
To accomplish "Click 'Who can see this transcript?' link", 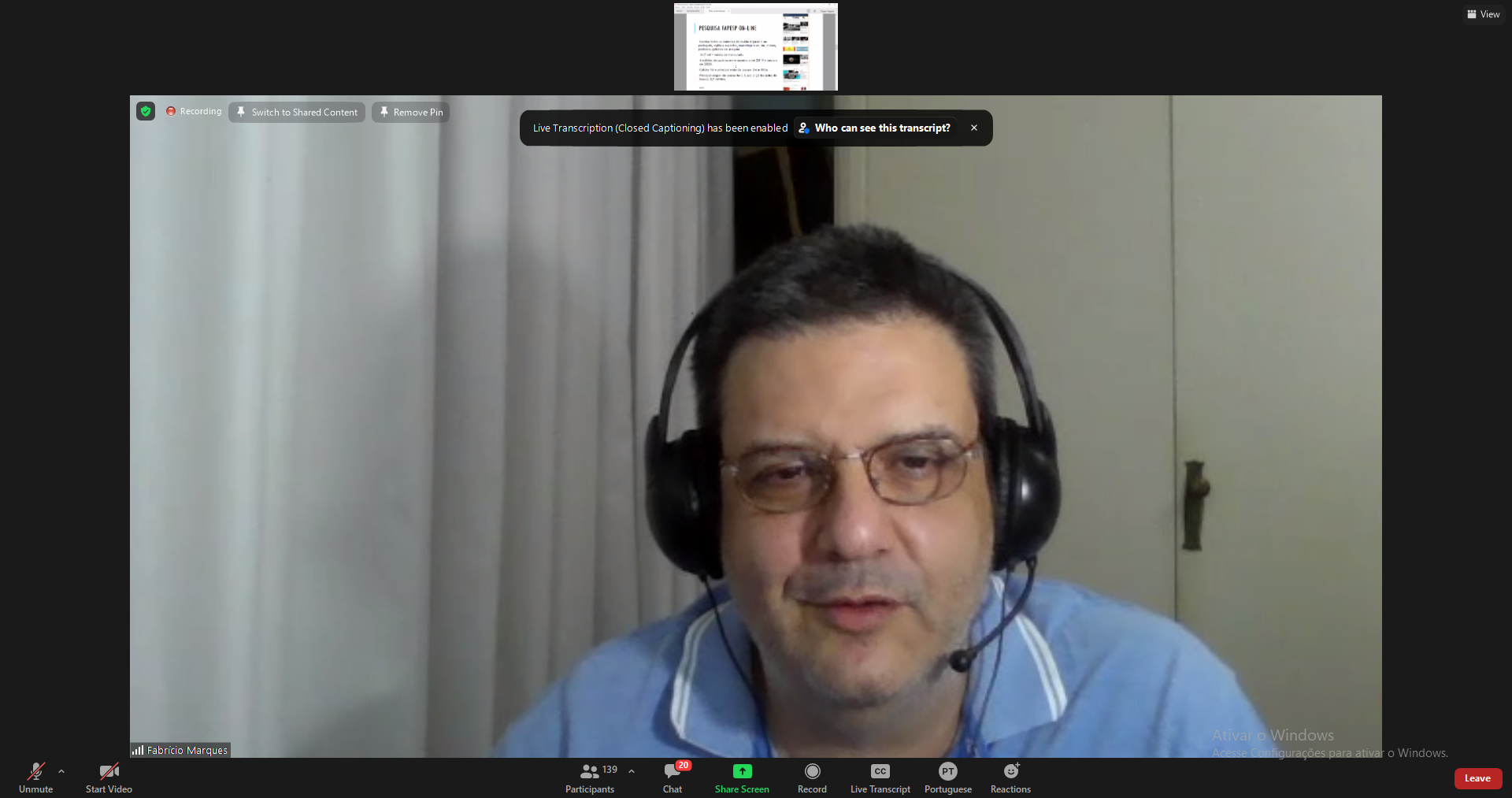I will (875, 128).
